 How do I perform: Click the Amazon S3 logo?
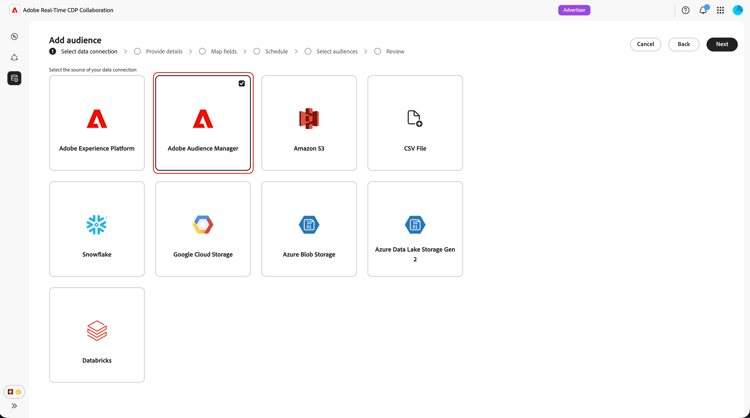(x=309, y=118)
